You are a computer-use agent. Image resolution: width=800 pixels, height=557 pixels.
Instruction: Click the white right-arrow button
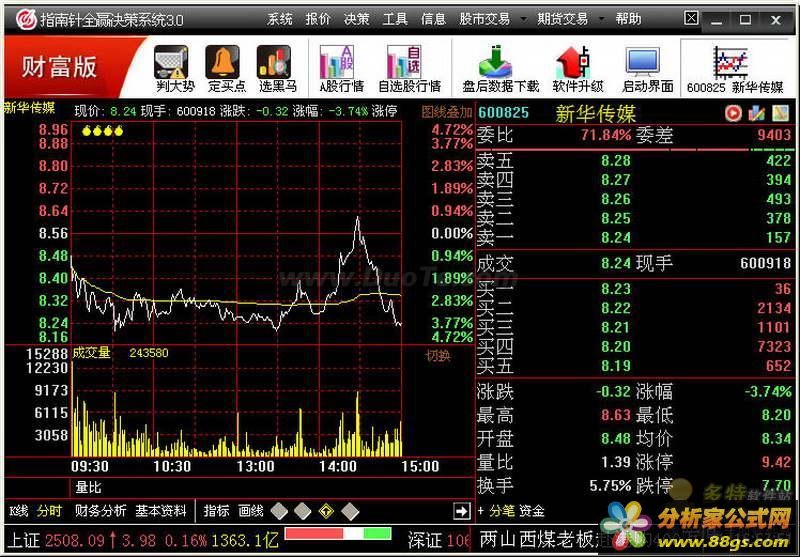pyautogui.click(x=461, y=511)
